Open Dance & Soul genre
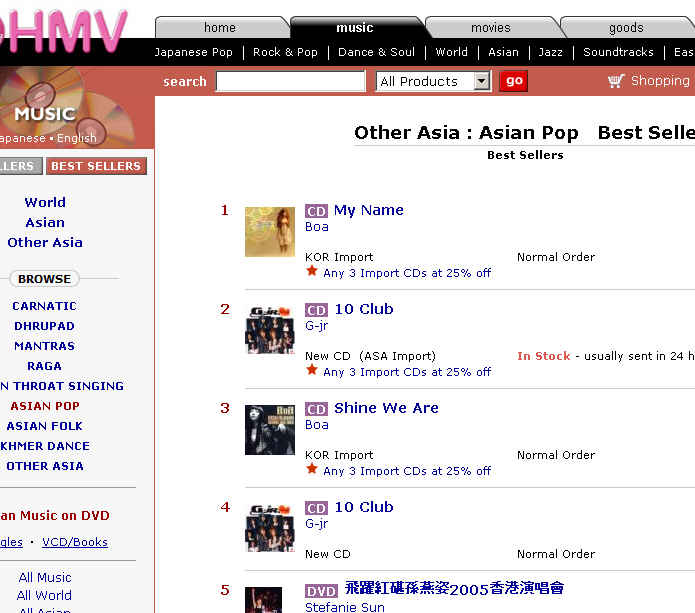This screenshot has width=695, height=613. 376,52
